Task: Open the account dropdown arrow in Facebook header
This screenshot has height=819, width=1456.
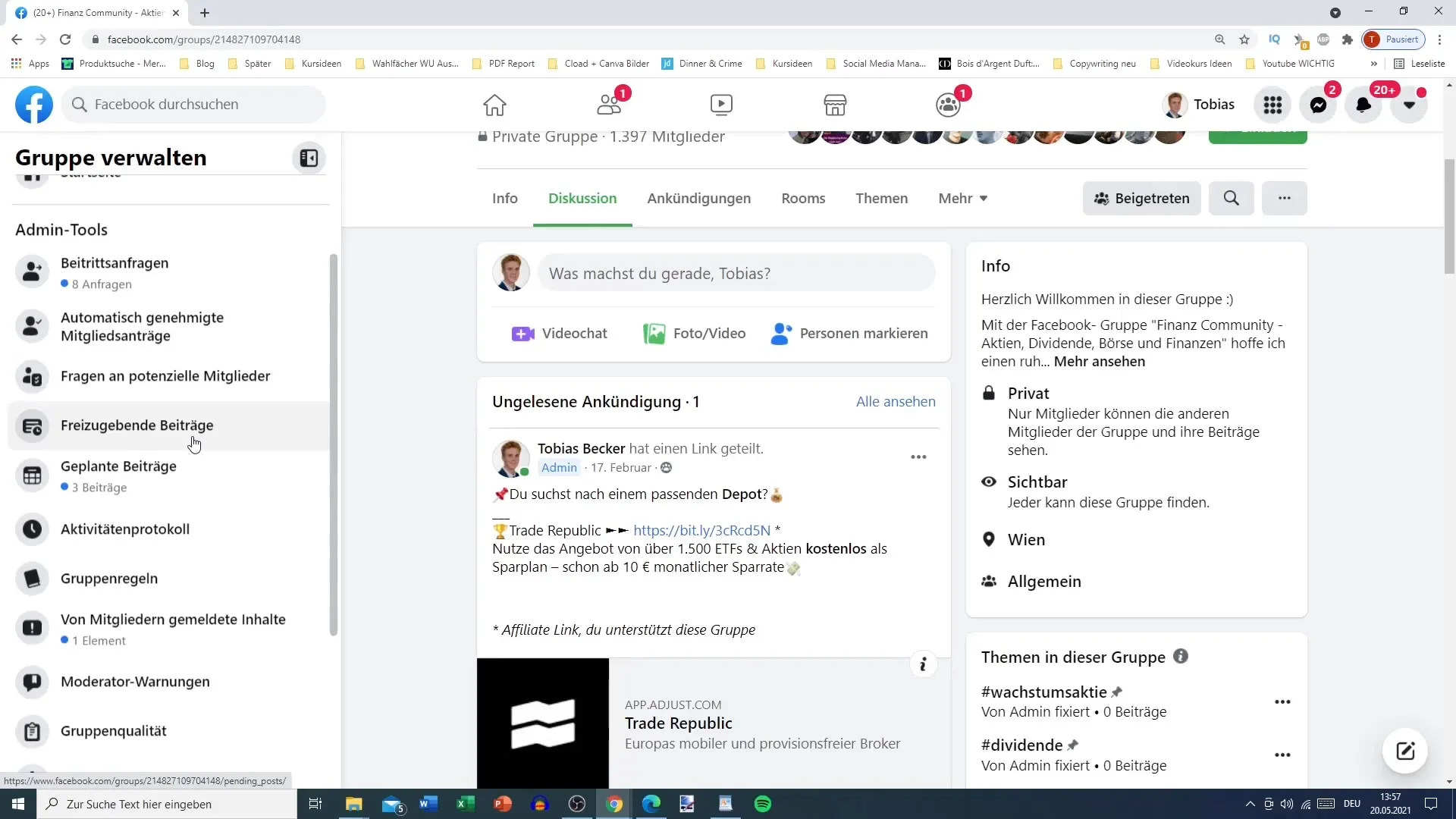Action: pyautogui.click(x=1409, y=105)
